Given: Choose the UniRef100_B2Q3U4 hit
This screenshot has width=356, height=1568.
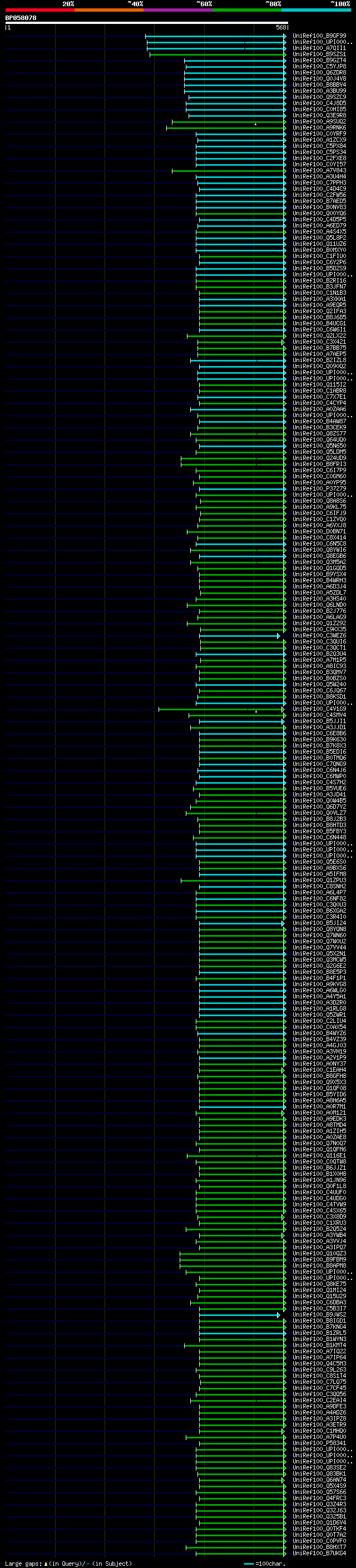Looking at the screenshot, I should (319, 654).
